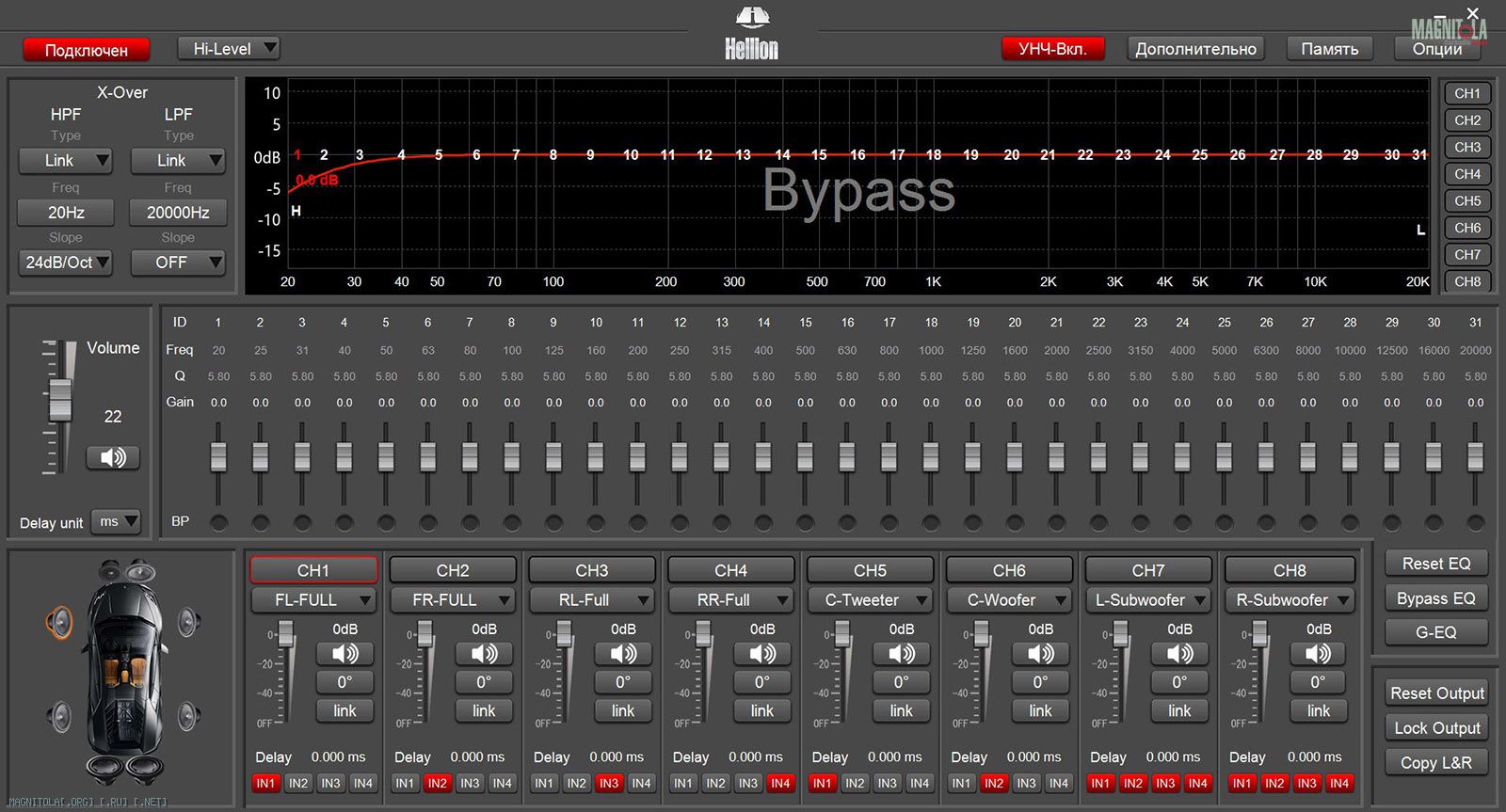The width and height of the screenshot is (1506, 812).
Task: Select CH3 tab beside graph
Action: (1467, 147)
